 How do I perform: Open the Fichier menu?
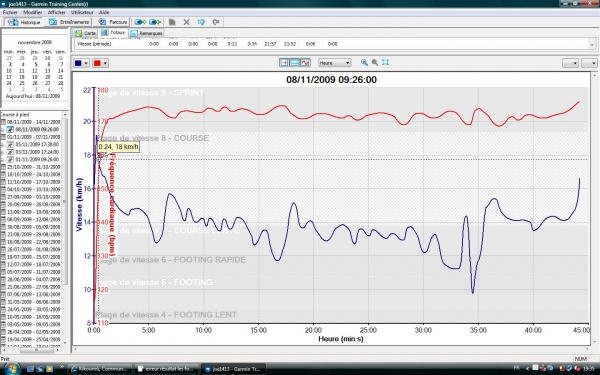[x=10, y=12]
